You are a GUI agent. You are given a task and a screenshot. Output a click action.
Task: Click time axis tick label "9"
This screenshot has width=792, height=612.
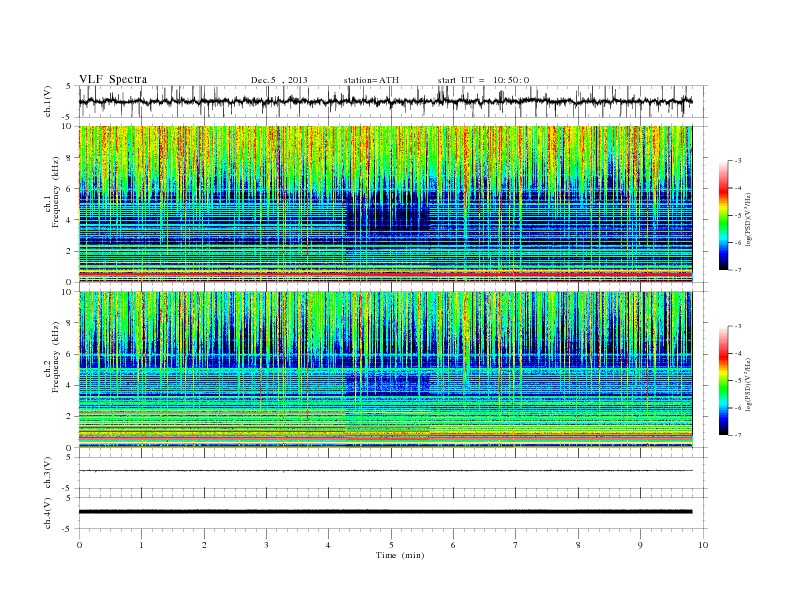click(x=640, y=545)
